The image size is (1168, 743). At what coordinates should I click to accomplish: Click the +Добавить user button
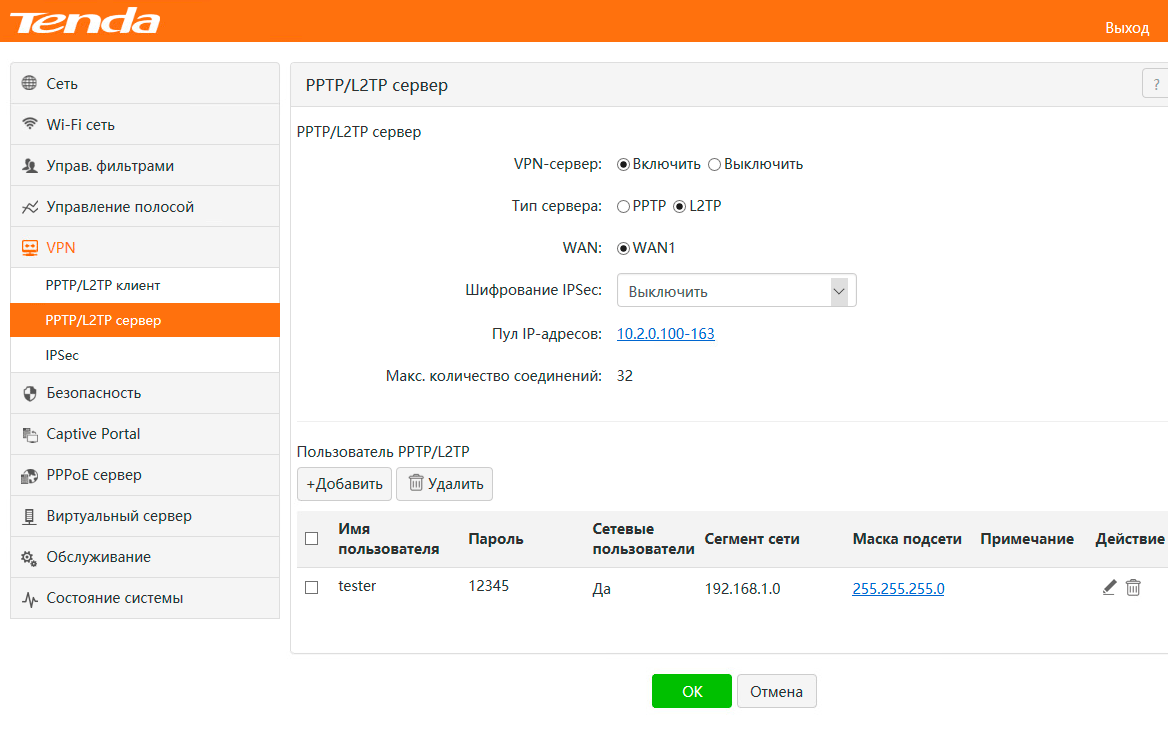tap(344, 484)
